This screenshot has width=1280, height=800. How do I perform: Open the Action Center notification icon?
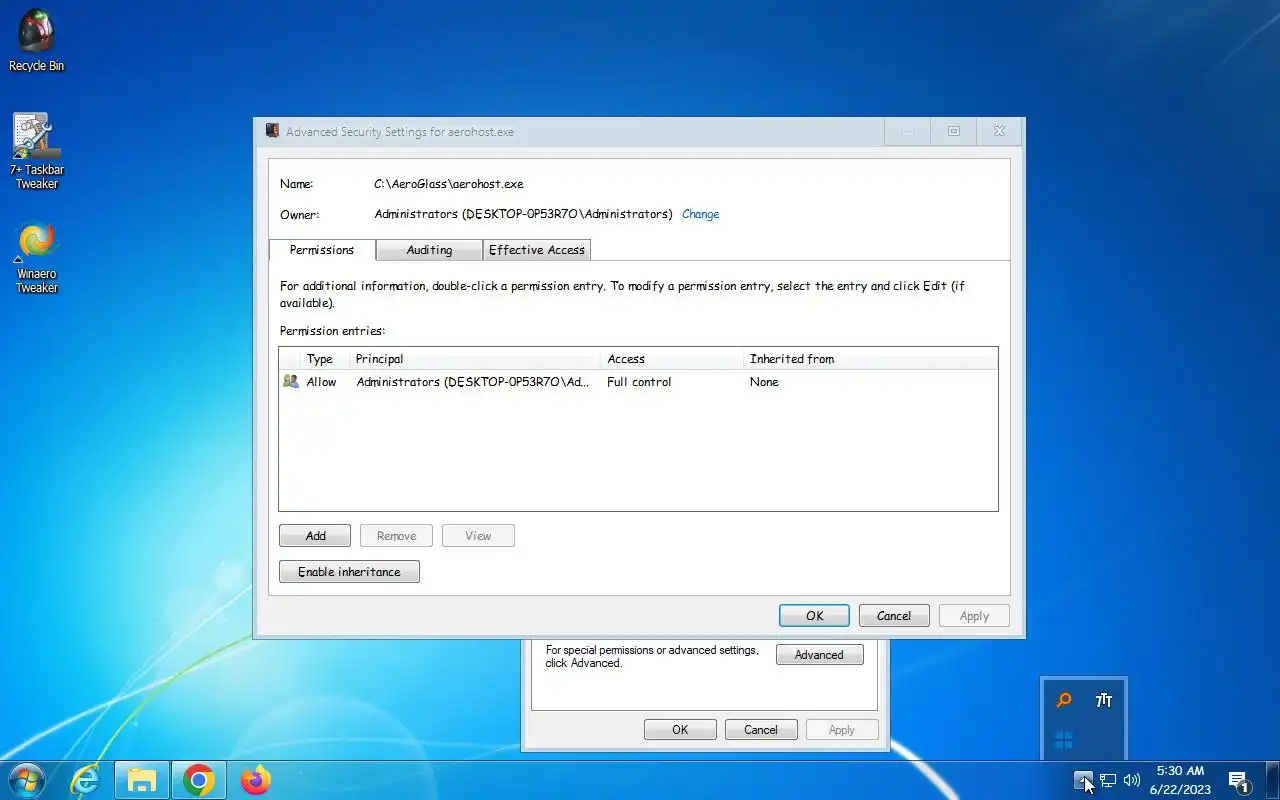point(1239,781)
